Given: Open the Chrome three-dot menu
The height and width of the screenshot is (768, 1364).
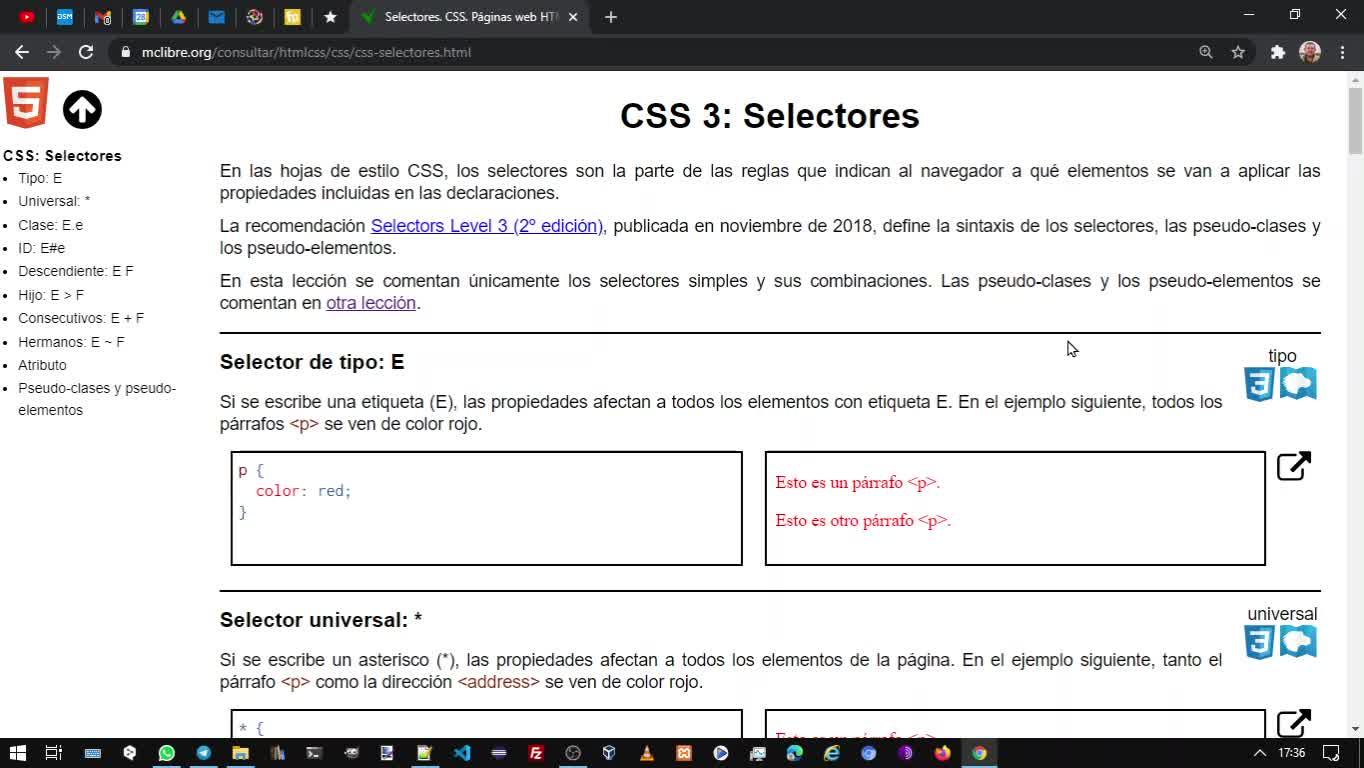Looking at the screenshot, I should tap(1342, 52).
